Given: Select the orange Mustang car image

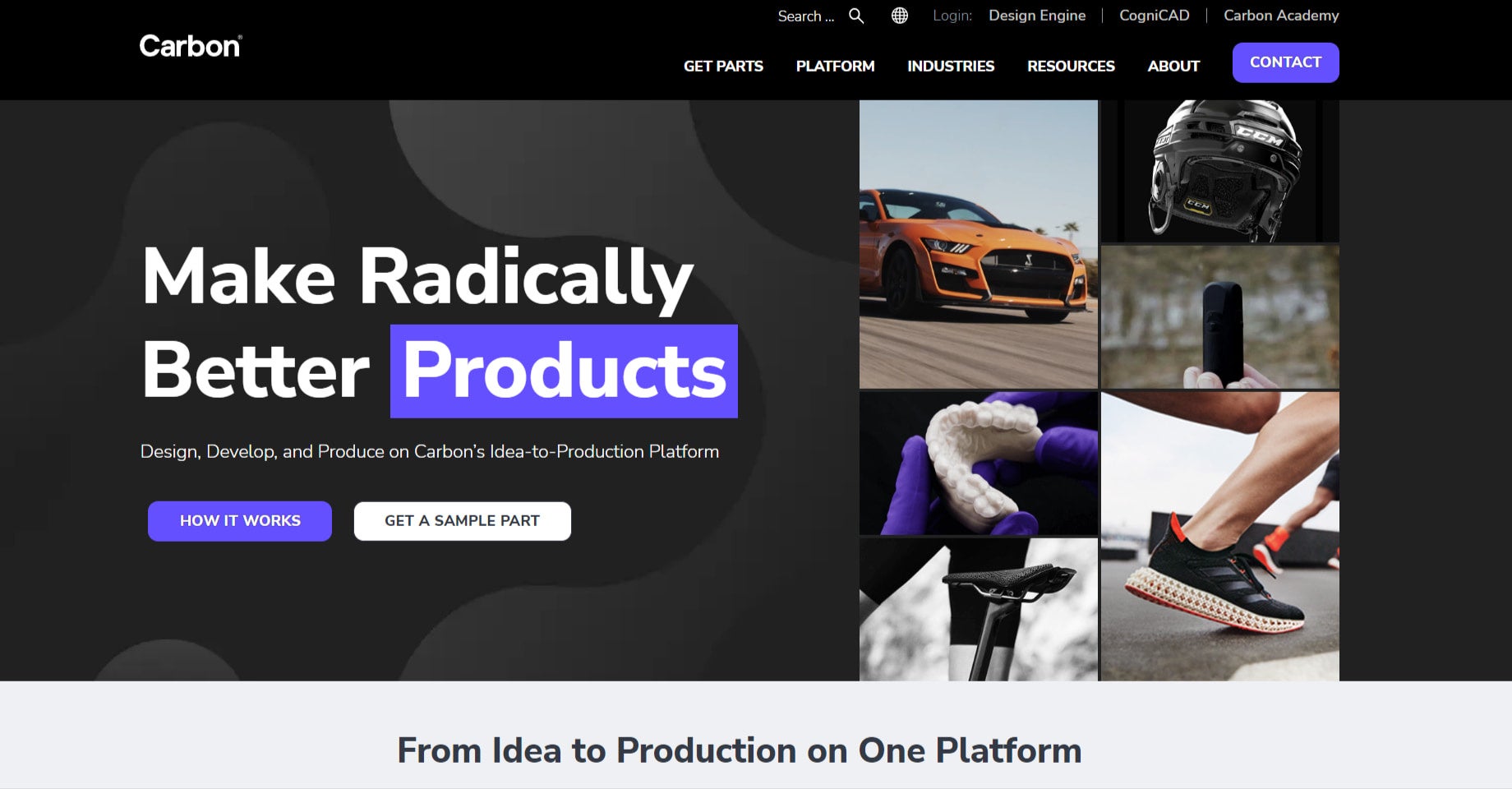Looking at the screenshot, I should [979, 244].
